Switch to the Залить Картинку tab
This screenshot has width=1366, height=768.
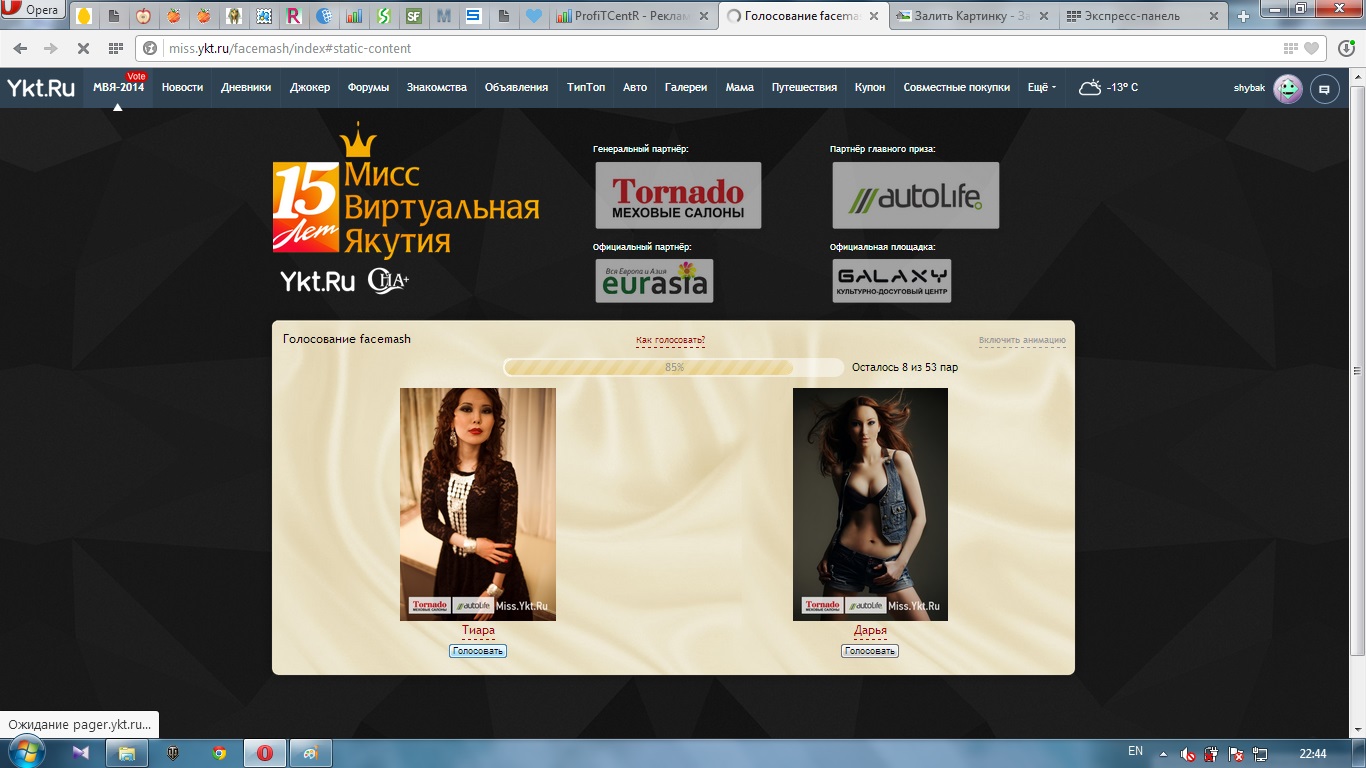click(x=972, y=16)
